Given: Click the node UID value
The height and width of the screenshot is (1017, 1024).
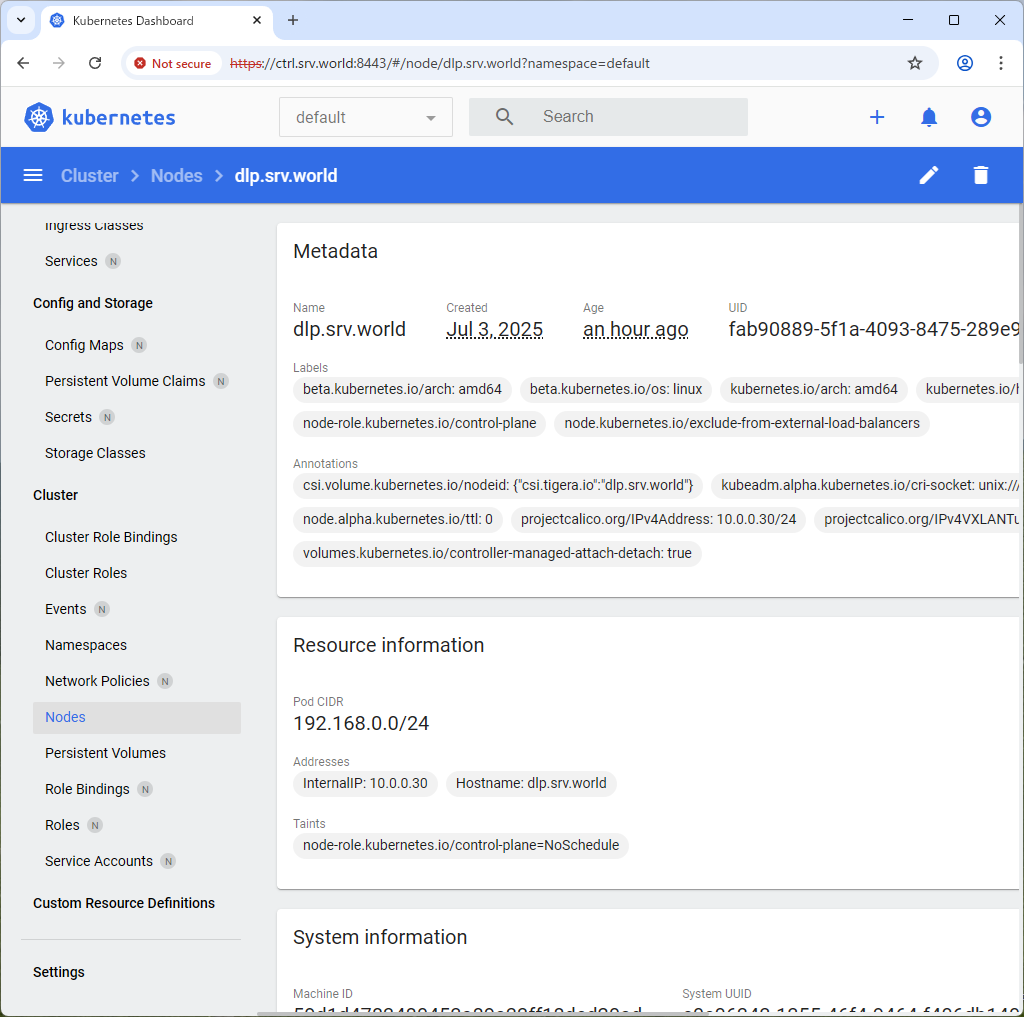Looking at the screenshot, I should coord(874,329).
